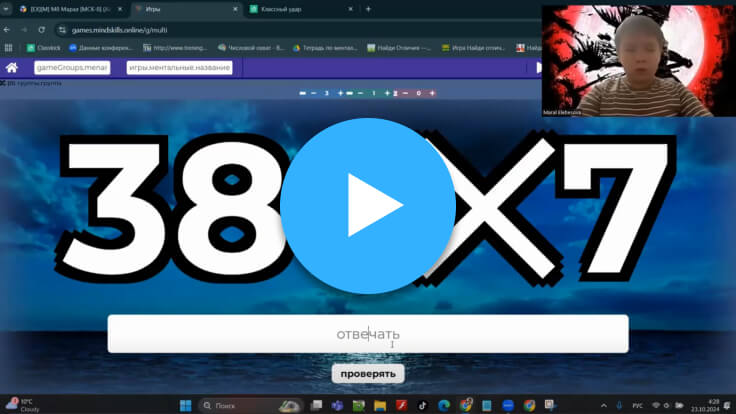Open the Classlock bookmark

(44, 47)
